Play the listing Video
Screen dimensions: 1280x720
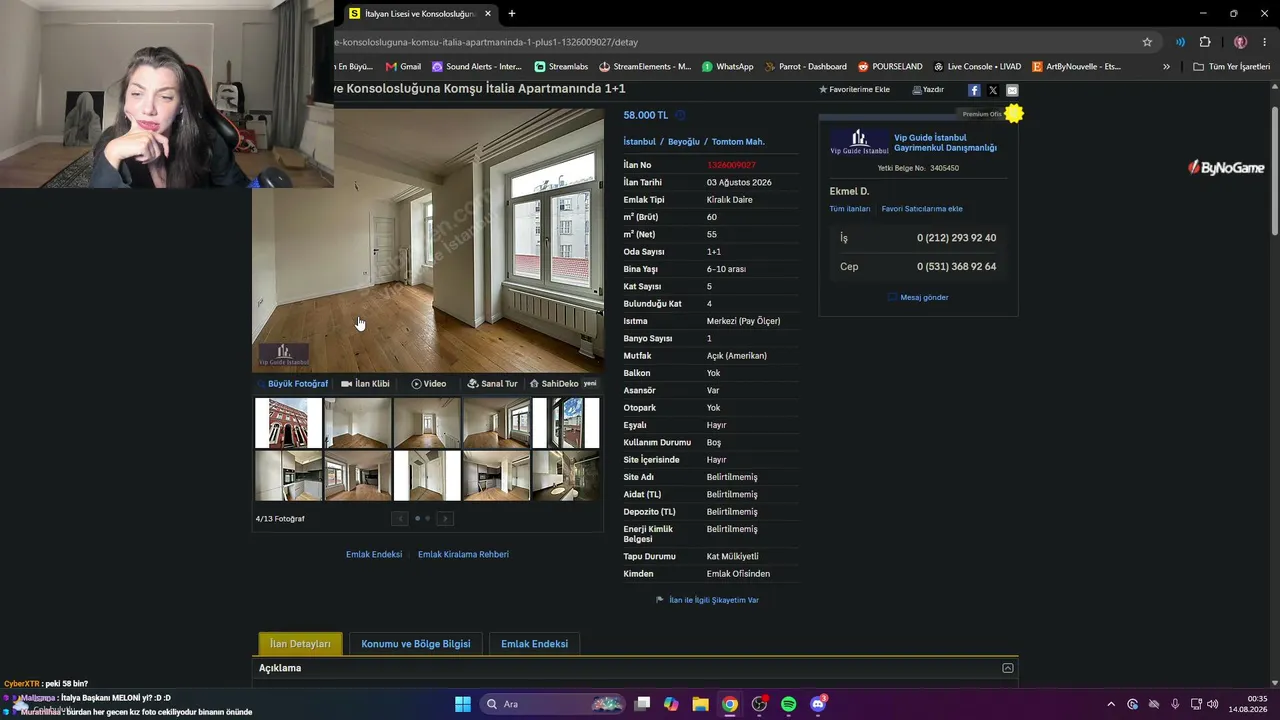429,384
